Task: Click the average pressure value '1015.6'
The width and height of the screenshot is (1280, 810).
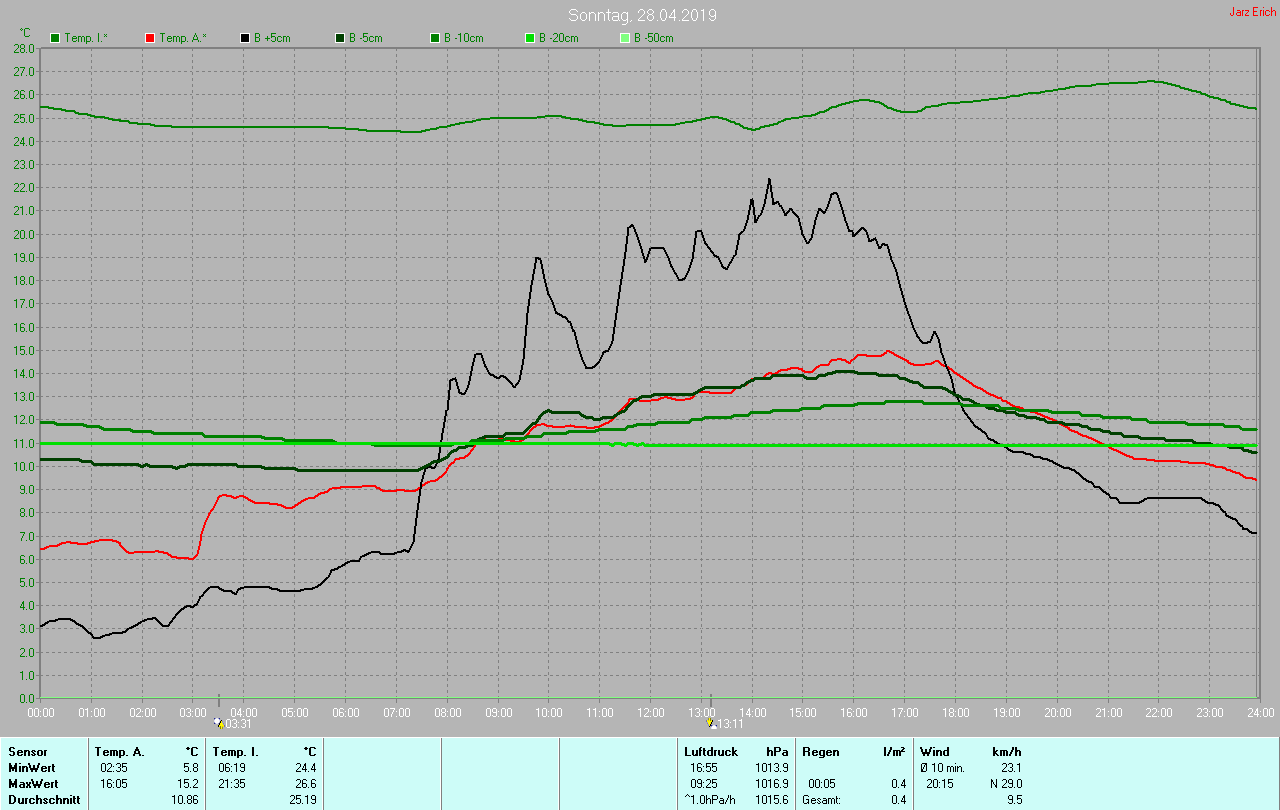Action: (x=771, y=800)
